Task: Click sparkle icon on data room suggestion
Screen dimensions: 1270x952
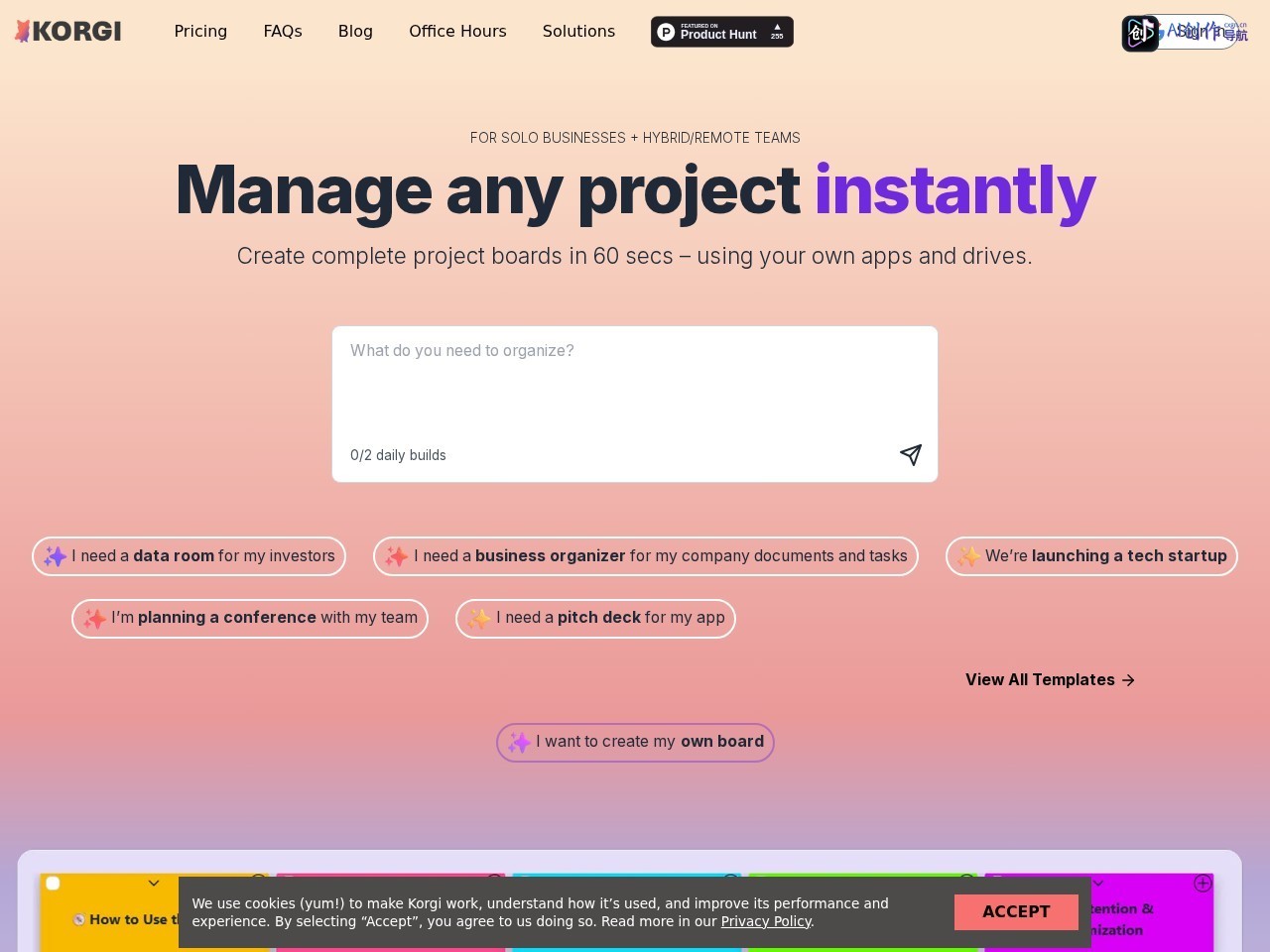Action: tap(55, 556)
